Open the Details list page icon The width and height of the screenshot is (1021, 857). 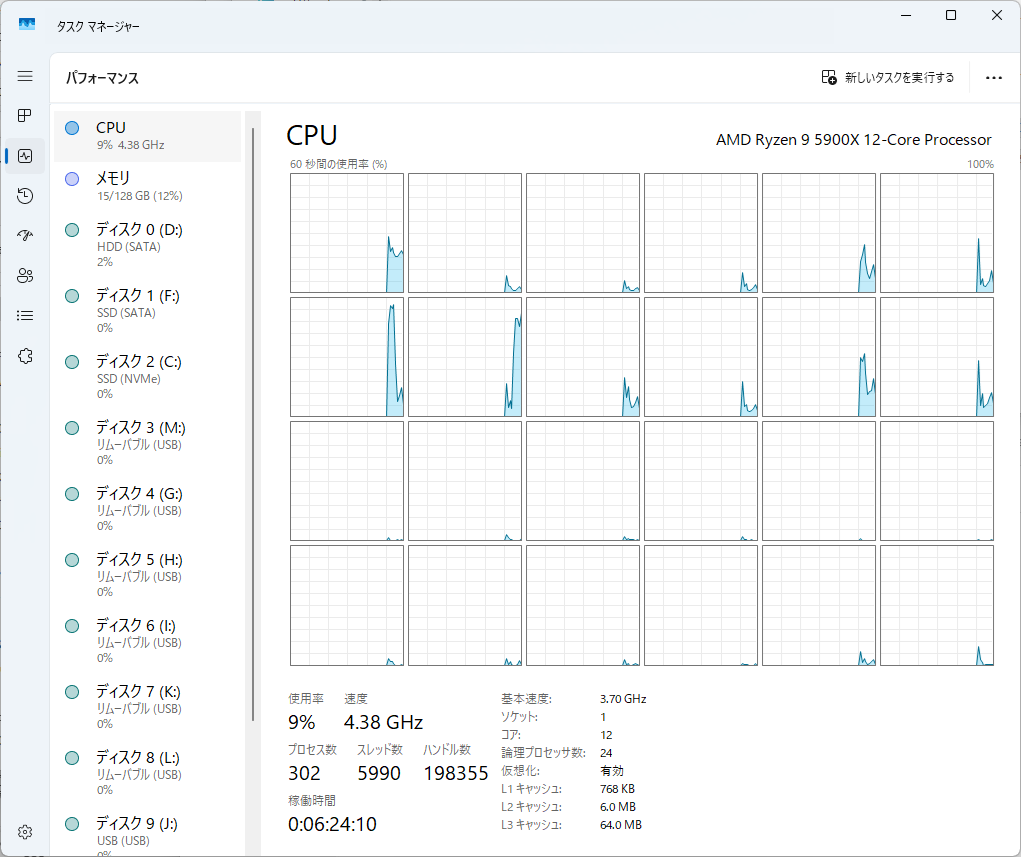[25, 316]
